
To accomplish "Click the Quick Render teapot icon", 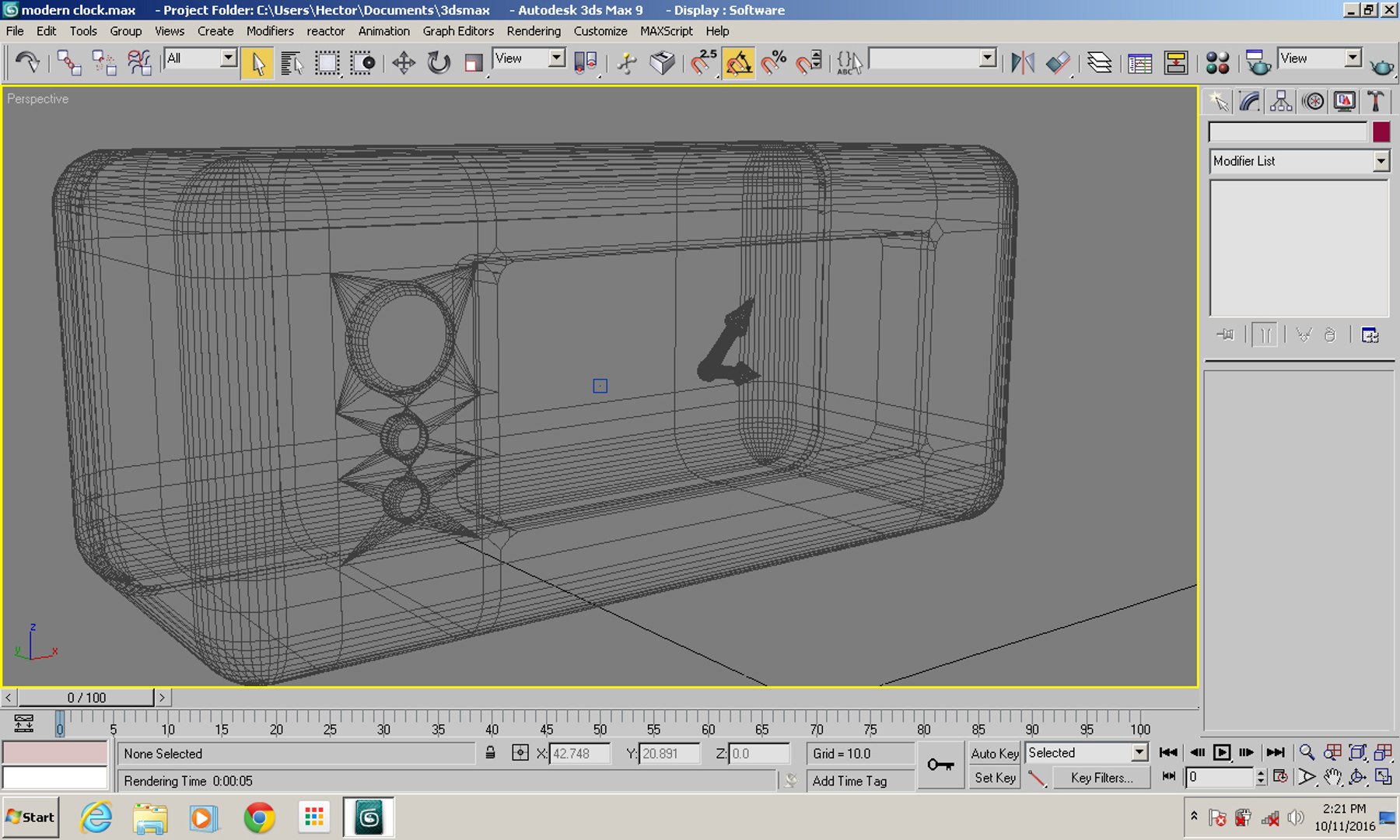I will click(x=1382, y=65).
